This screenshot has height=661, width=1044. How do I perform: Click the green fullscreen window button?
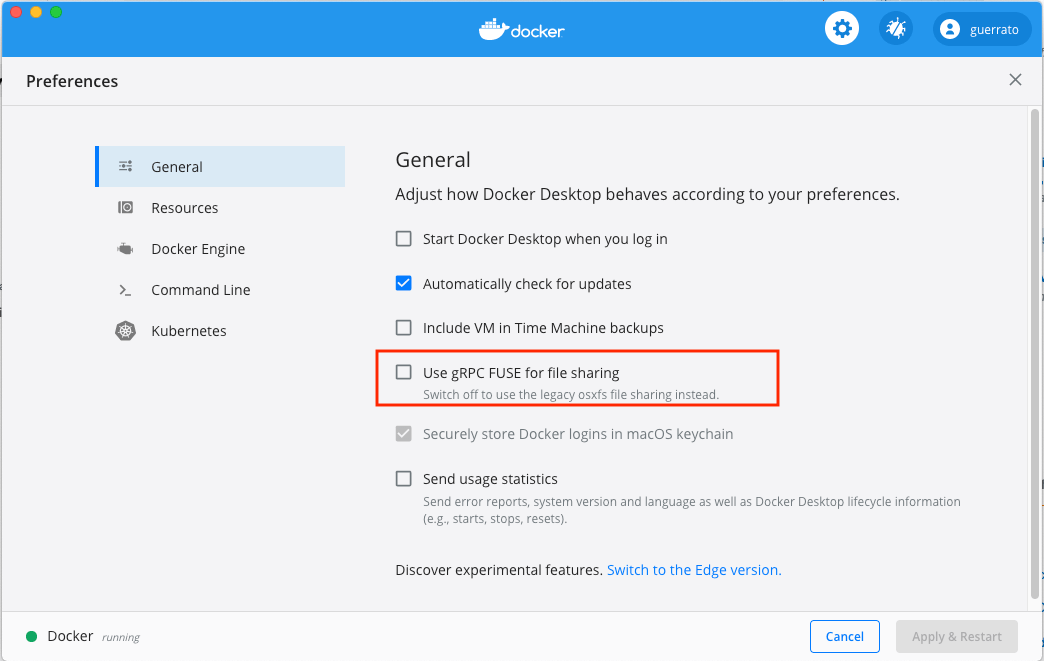56,12
